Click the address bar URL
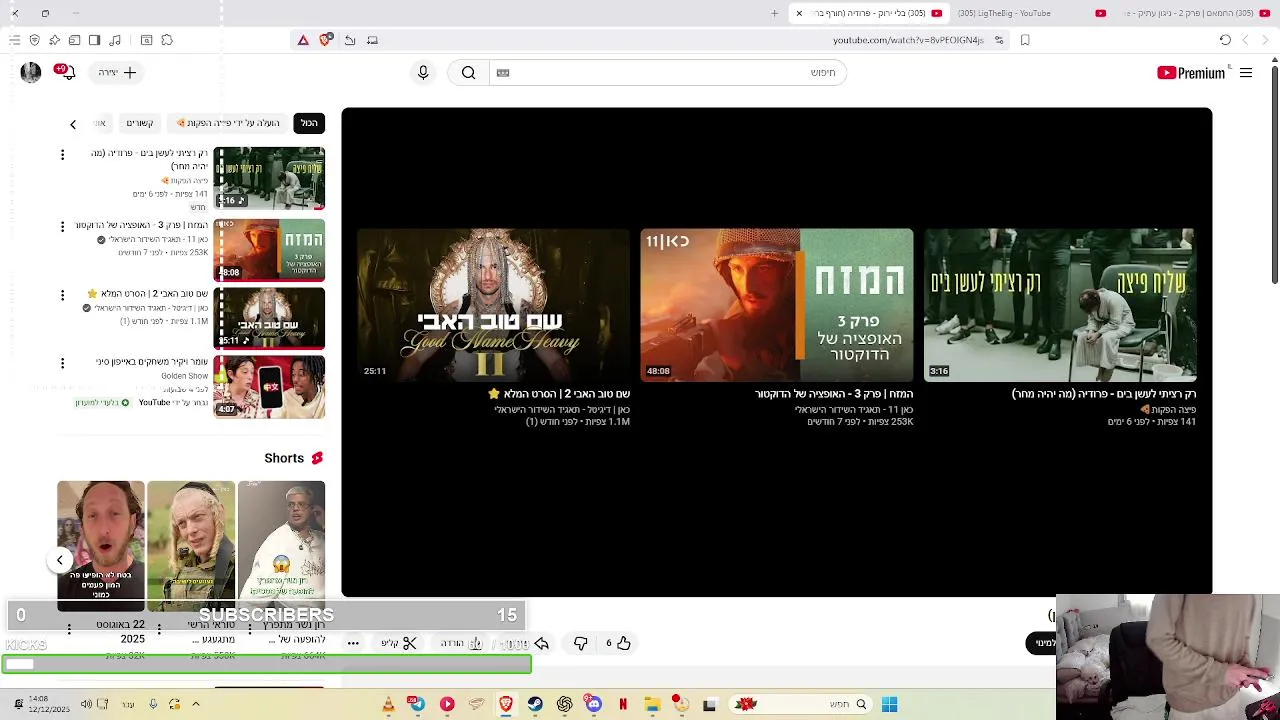 click(908, 40)
